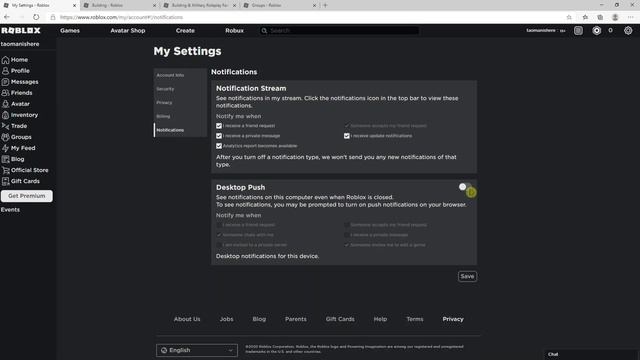Switch to the Account Info settings tab
This screenshot has width=640, height=360.
[180, 75]
